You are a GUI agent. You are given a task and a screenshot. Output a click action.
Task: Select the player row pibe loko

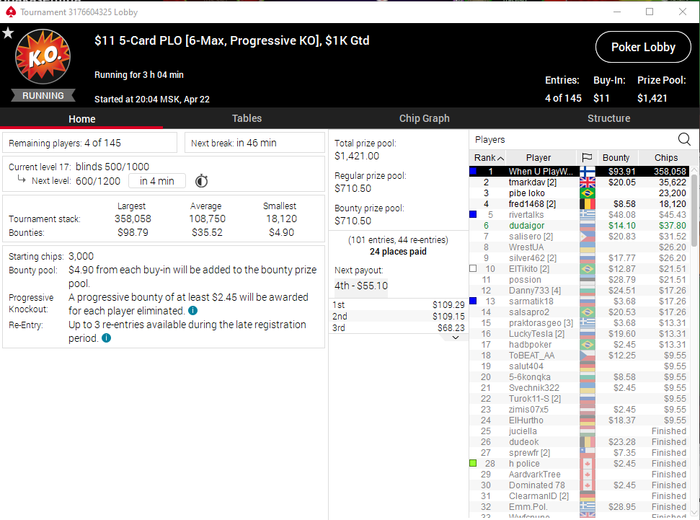[579, 193]
